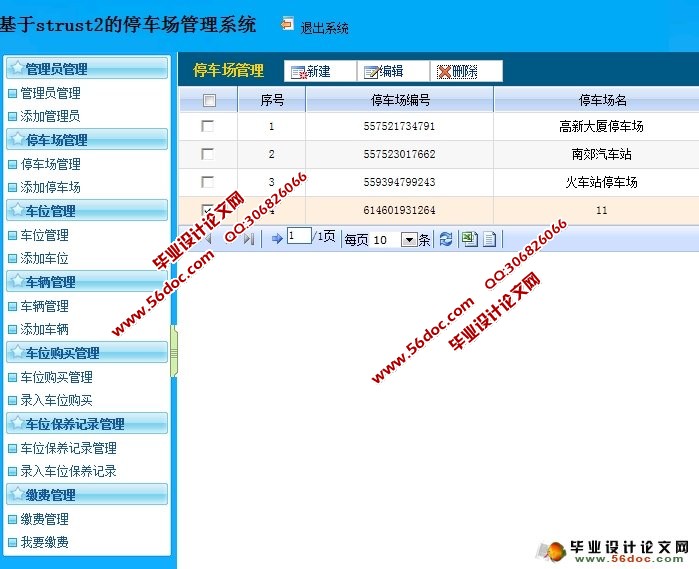
Task: Click the 删除 toolbar button
Action: point(466,71)
